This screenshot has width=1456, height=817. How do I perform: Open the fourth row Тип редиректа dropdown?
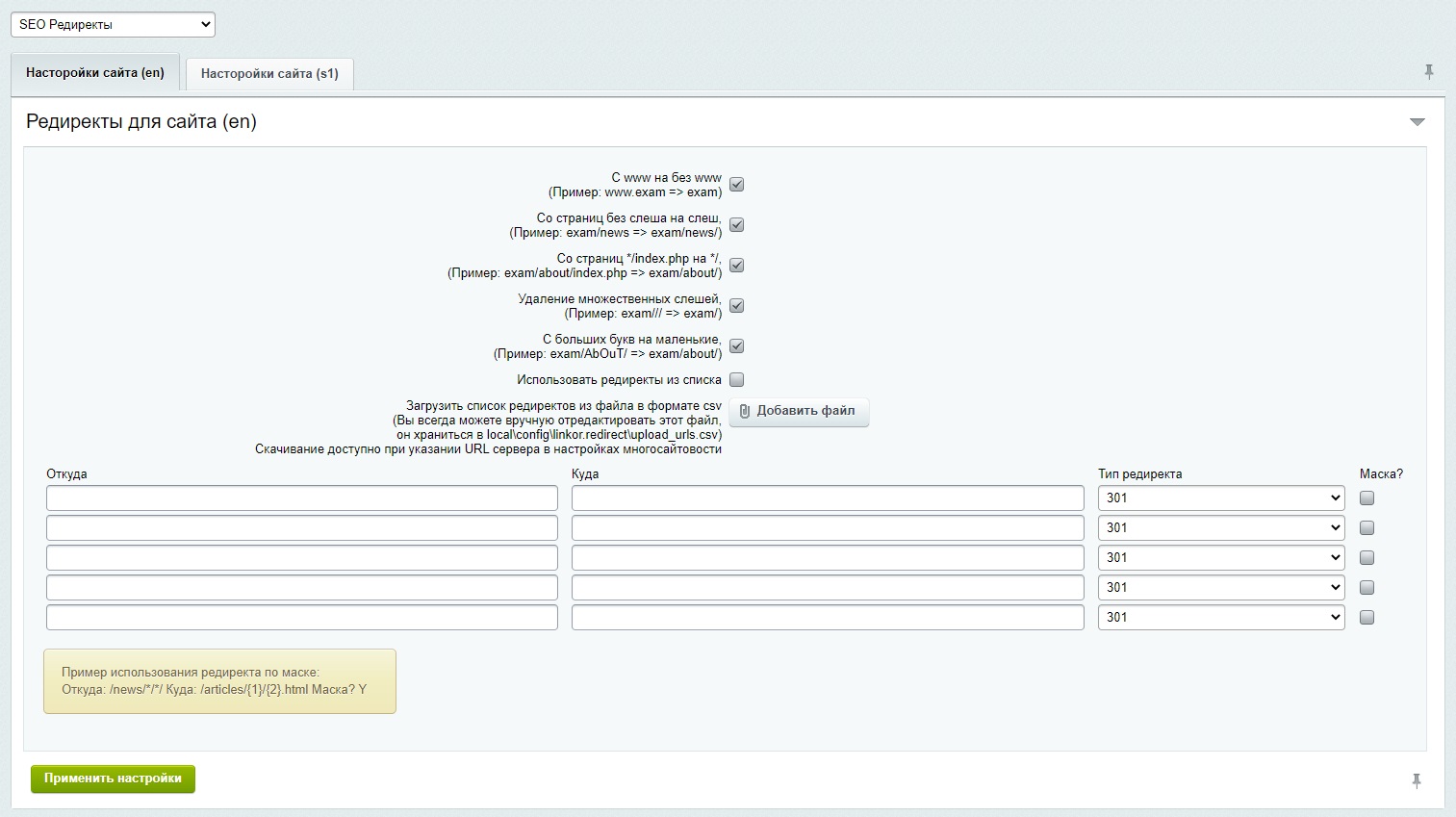[x=1221, y=587]
